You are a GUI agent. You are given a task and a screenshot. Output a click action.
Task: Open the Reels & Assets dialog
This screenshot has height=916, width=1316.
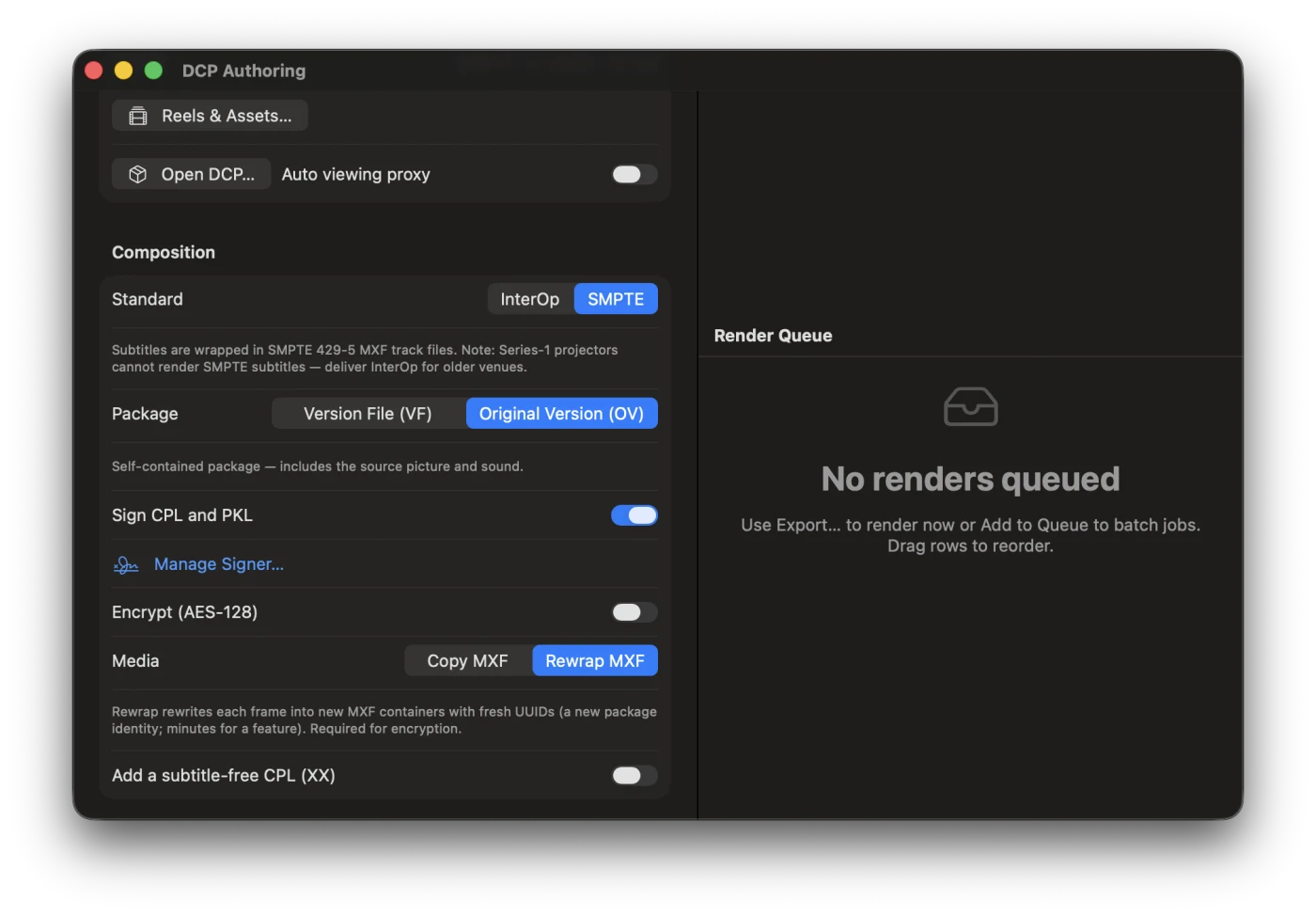pos(210,116)
